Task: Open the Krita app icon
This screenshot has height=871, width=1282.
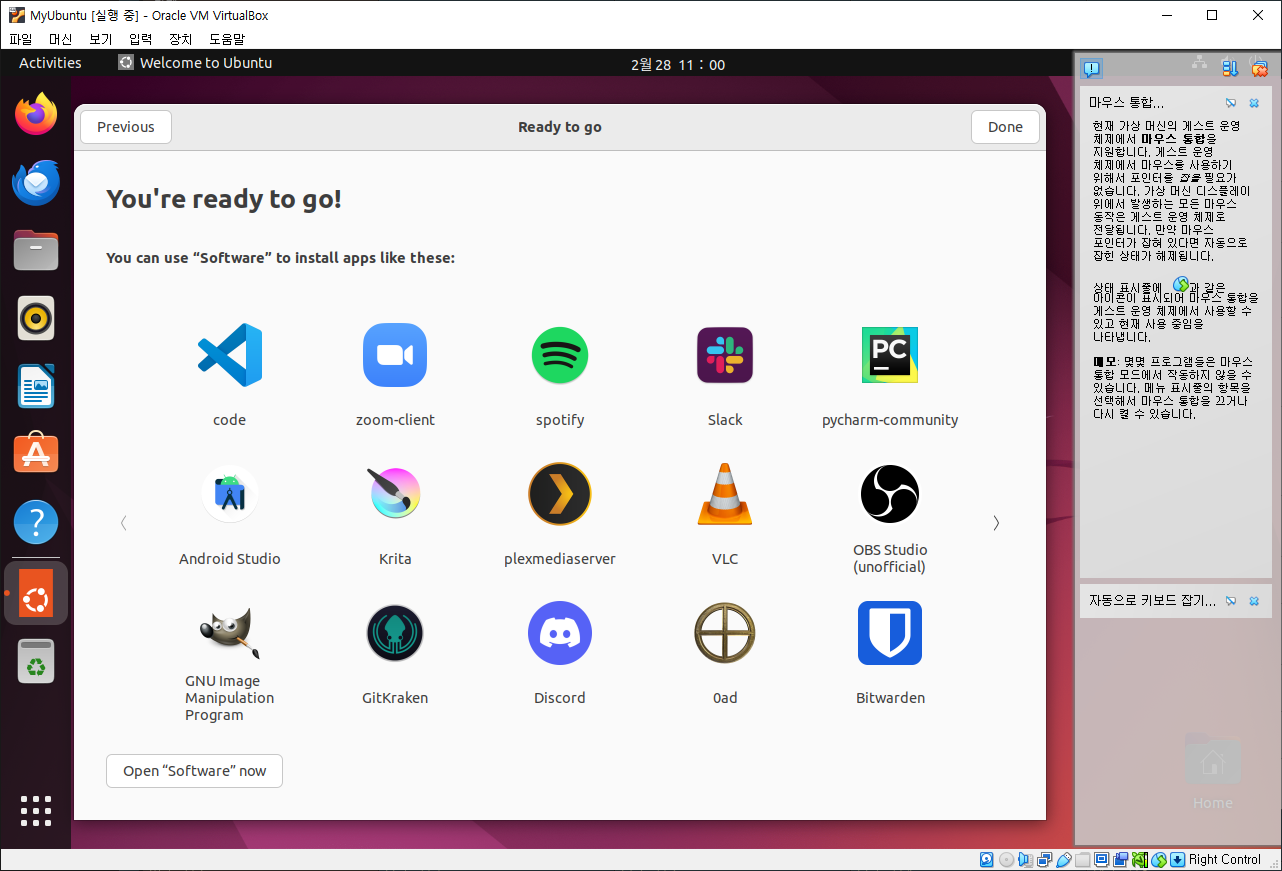Action: [395, 494]
